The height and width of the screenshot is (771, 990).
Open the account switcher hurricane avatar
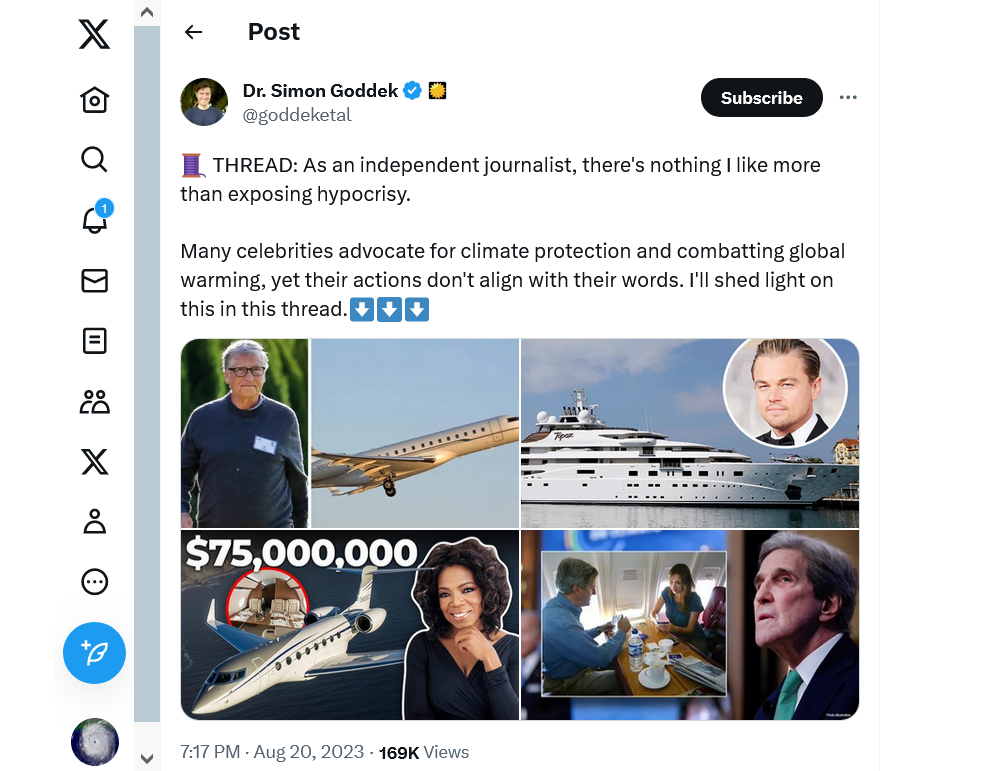pyautogui.click(x=95, y=742)
